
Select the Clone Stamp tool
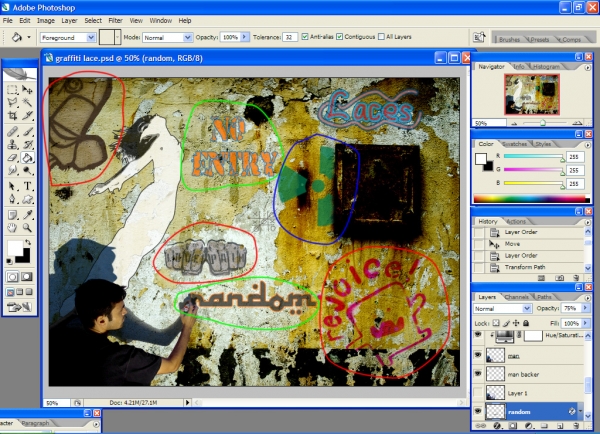(12, 145)
